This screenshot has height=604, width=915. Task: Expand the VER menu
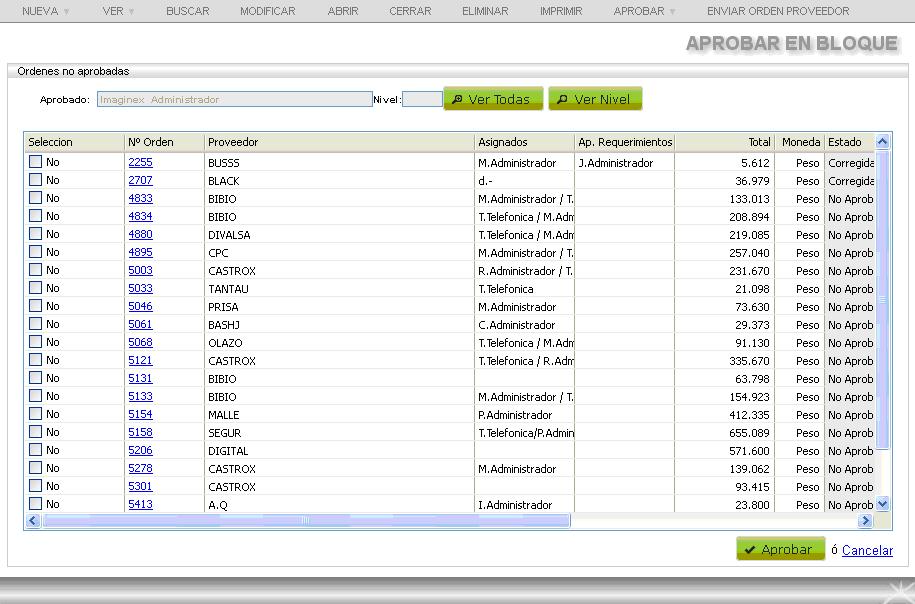(118, 11)
